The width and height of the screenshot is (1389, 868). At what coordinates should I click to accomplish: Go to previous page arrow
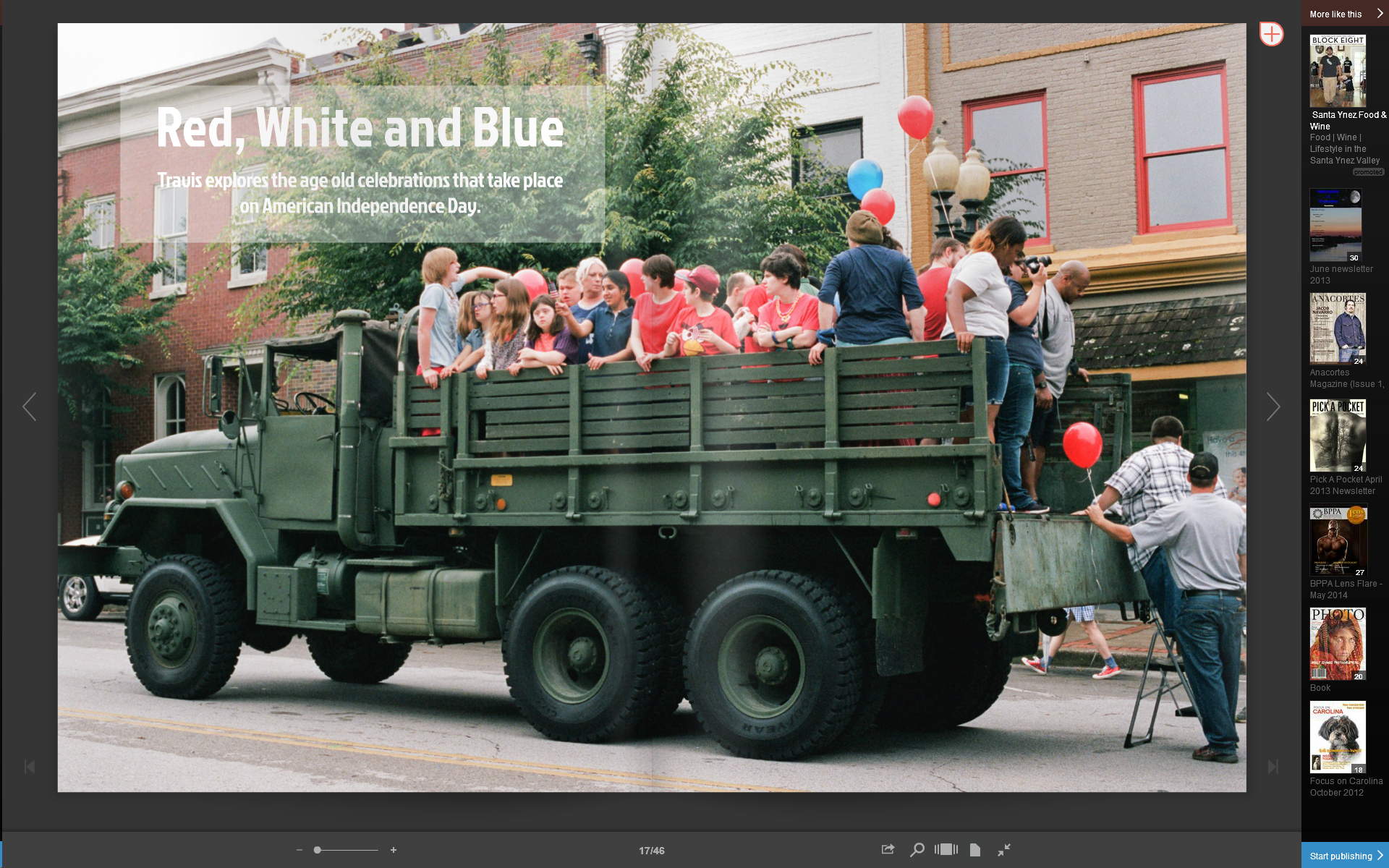[x=30, y=407]
